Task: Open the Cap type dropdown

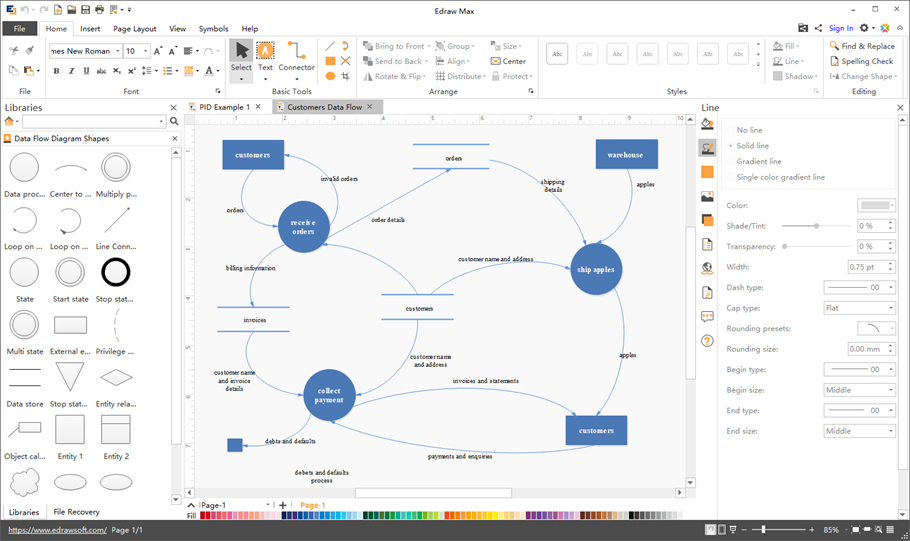Action: point(859,308)
